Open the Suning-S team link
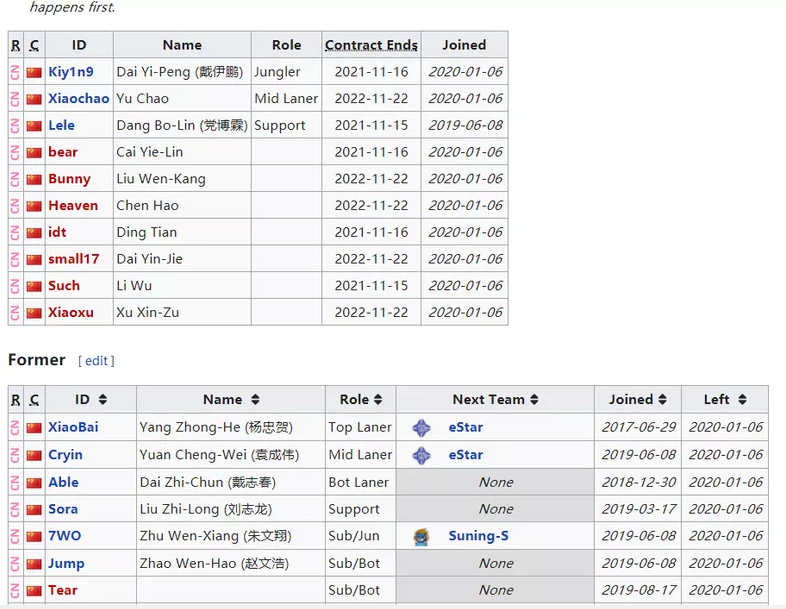786x609 pixels. (478, 536)
